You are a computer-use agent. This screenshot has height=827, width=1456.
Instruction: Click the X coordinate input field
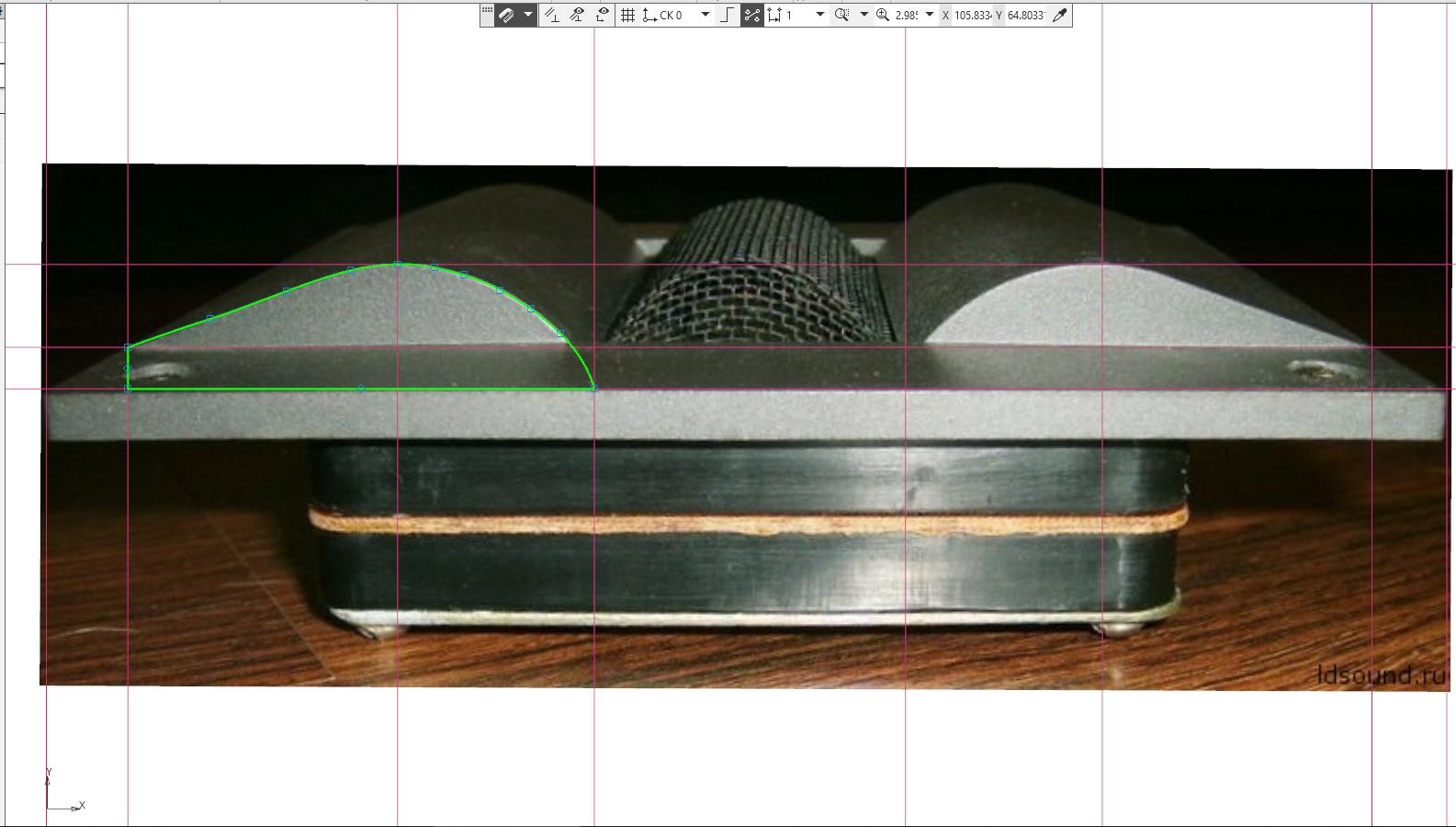973,15
